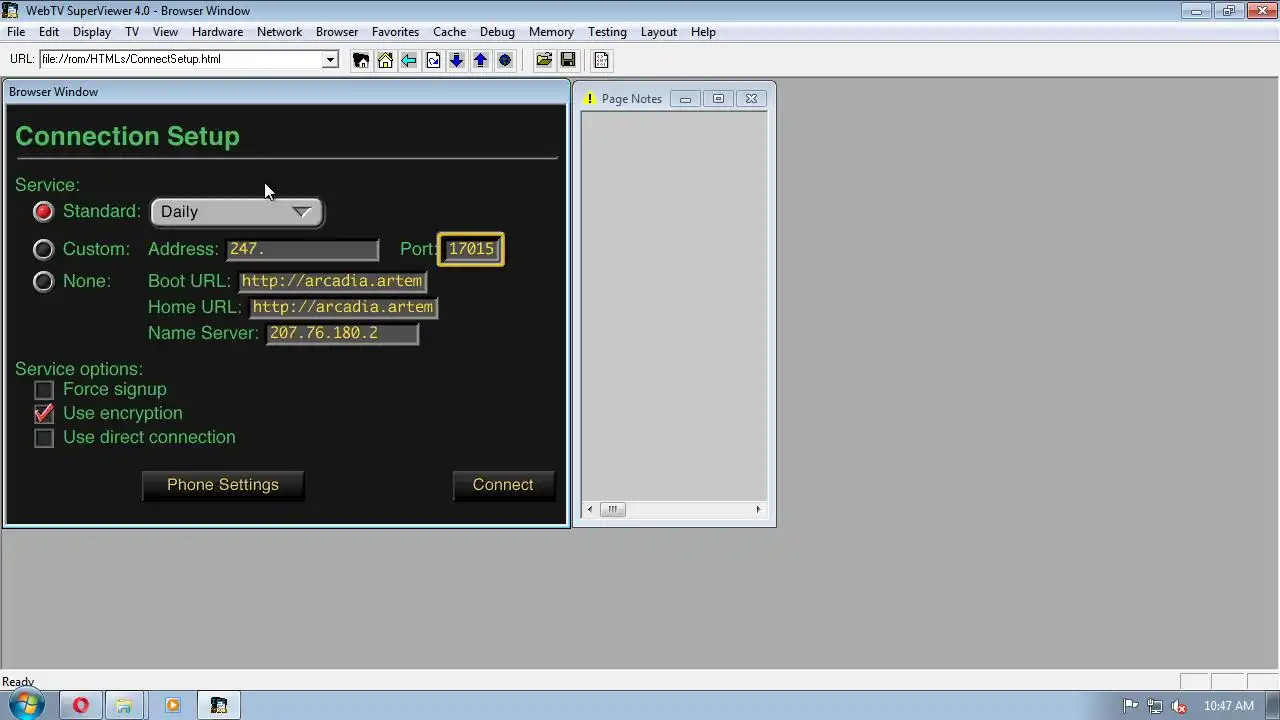Click the Page Notes warning icon
This screenshot has width=1280, height=720.
pyautogui.click(x=590, y=99)
